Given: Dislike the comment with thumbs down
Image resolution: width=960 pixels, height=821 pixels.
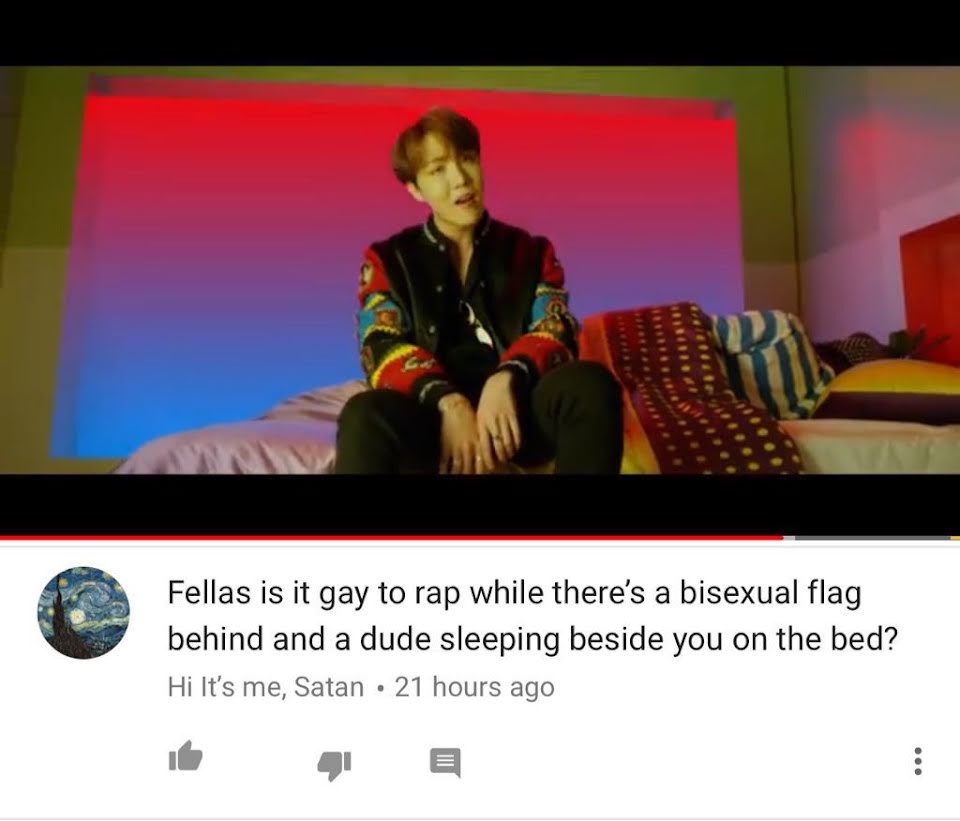Looking at the screenshot, I should point(334,765).
